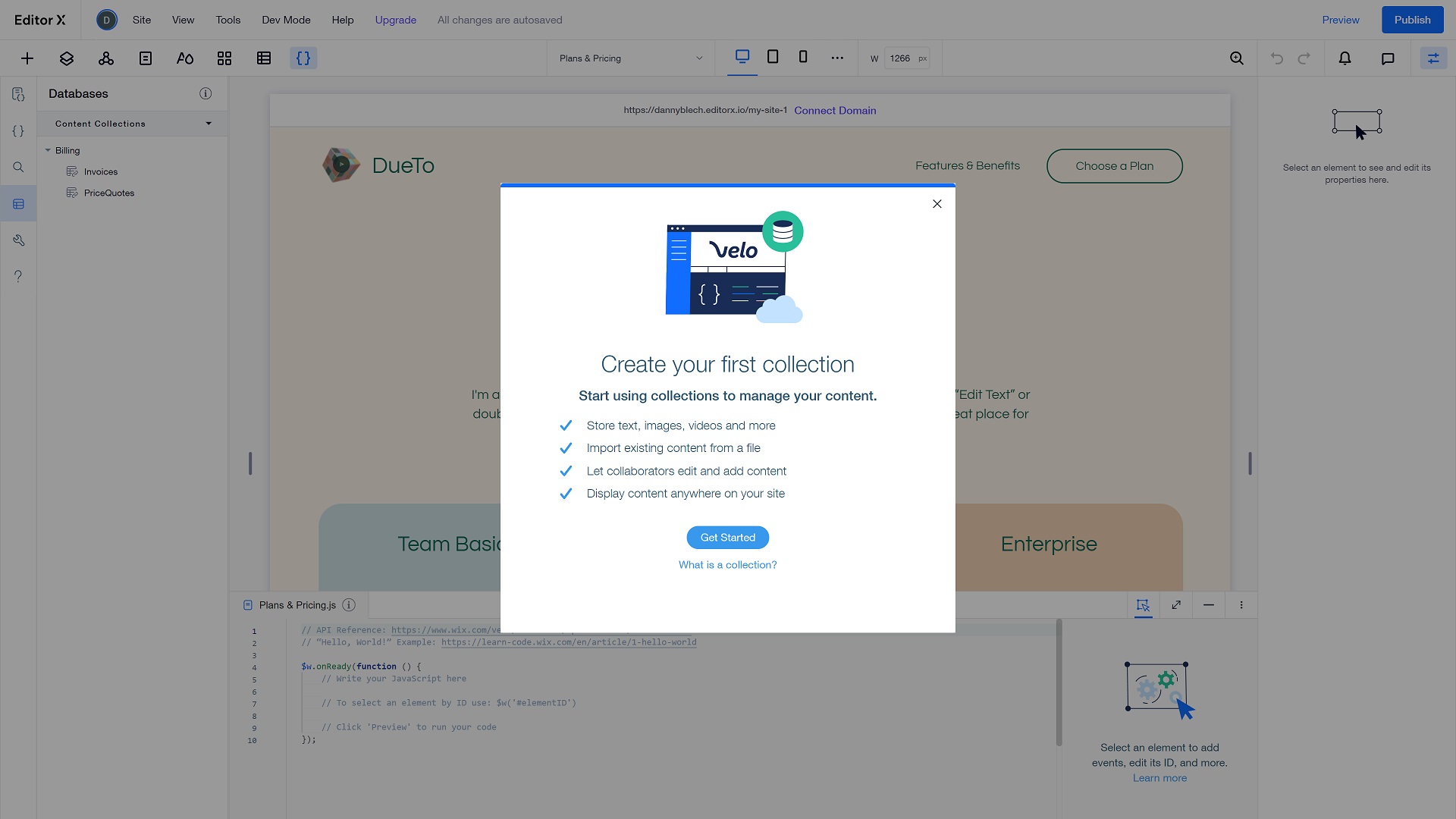Close the Create your first collection dialog
Image resolution: width=1456 pixels, height=819 pixels.
[937, 204]
